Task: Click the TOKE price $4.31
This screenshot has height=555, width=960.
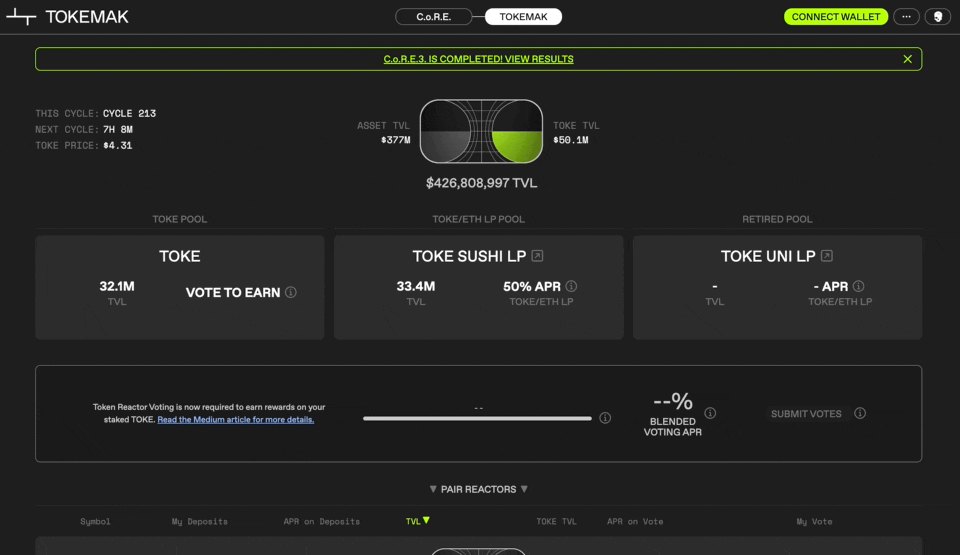Action: pos(118,145)
